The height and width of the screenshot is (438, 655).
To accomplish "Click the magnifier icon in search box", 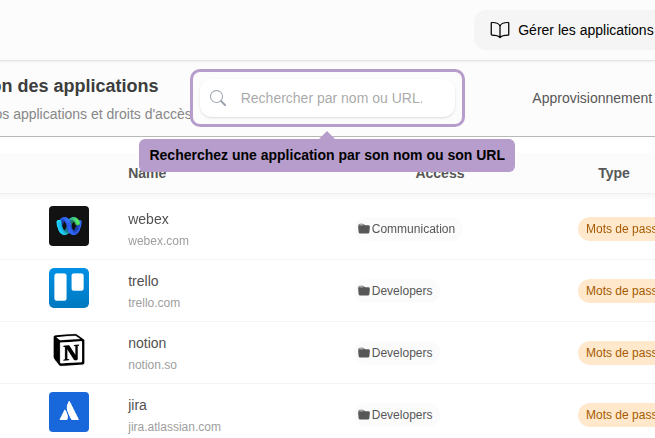I will (x=218, y=98).
